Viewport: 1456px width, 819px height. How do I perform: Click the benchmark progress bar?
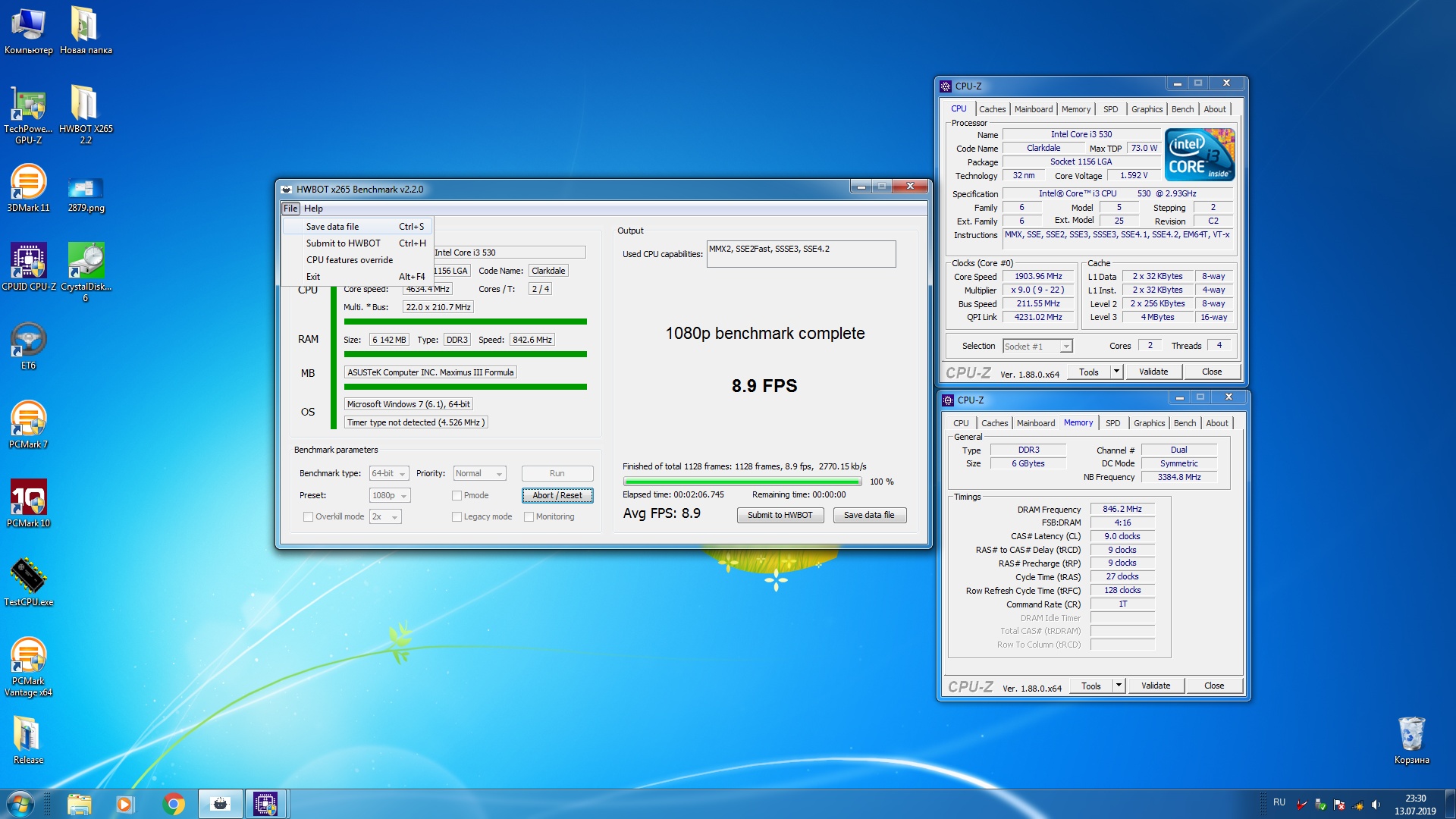[742, 482]
